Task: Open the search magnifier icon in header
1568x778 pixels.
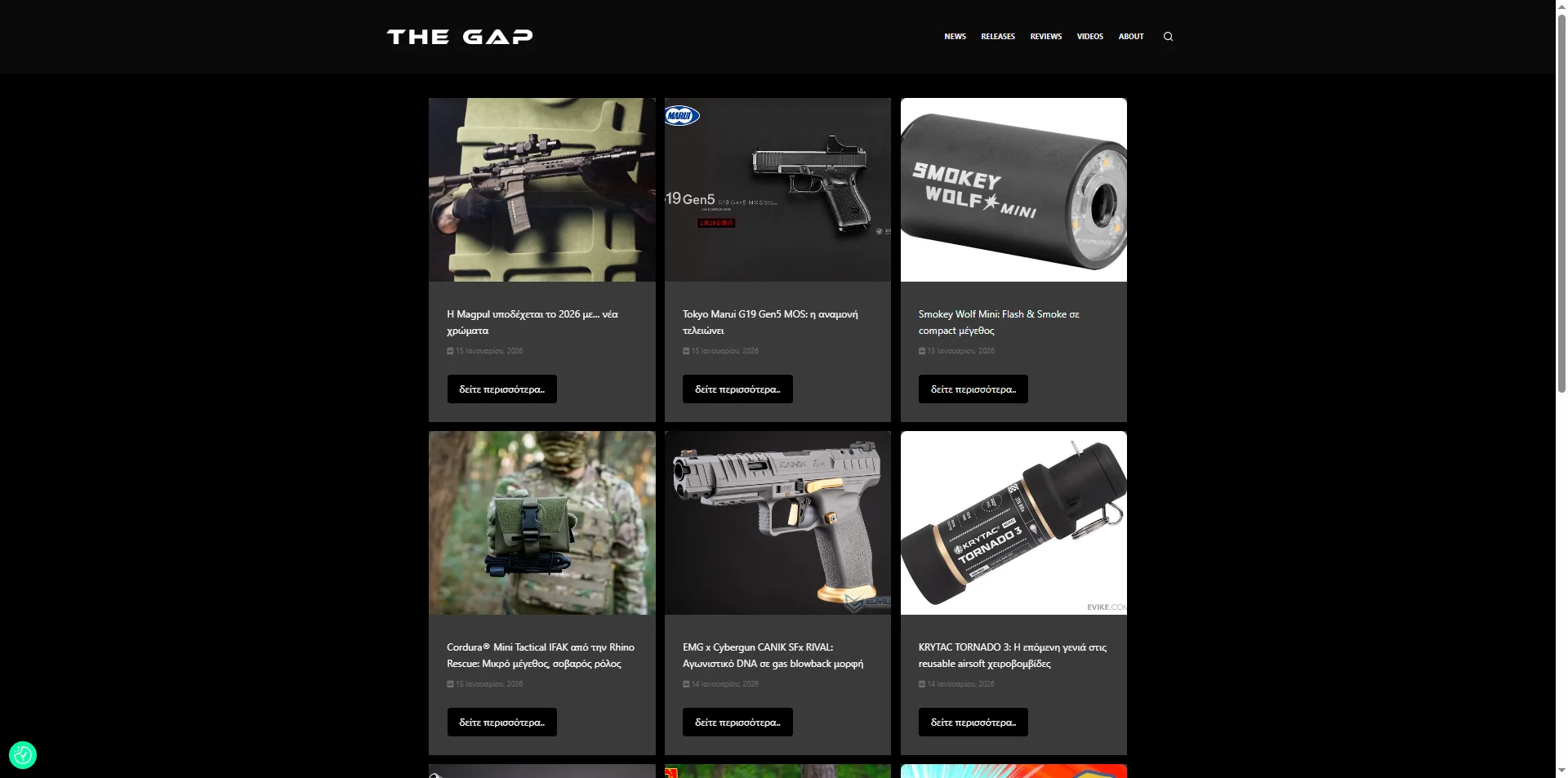Action: click(x=1168, y=37)
